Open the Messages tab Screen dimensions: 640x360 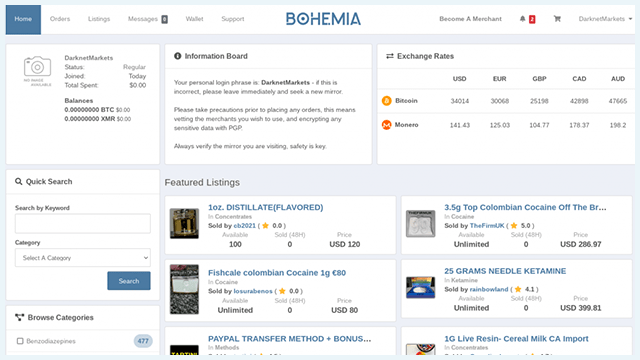coord(148,19)
